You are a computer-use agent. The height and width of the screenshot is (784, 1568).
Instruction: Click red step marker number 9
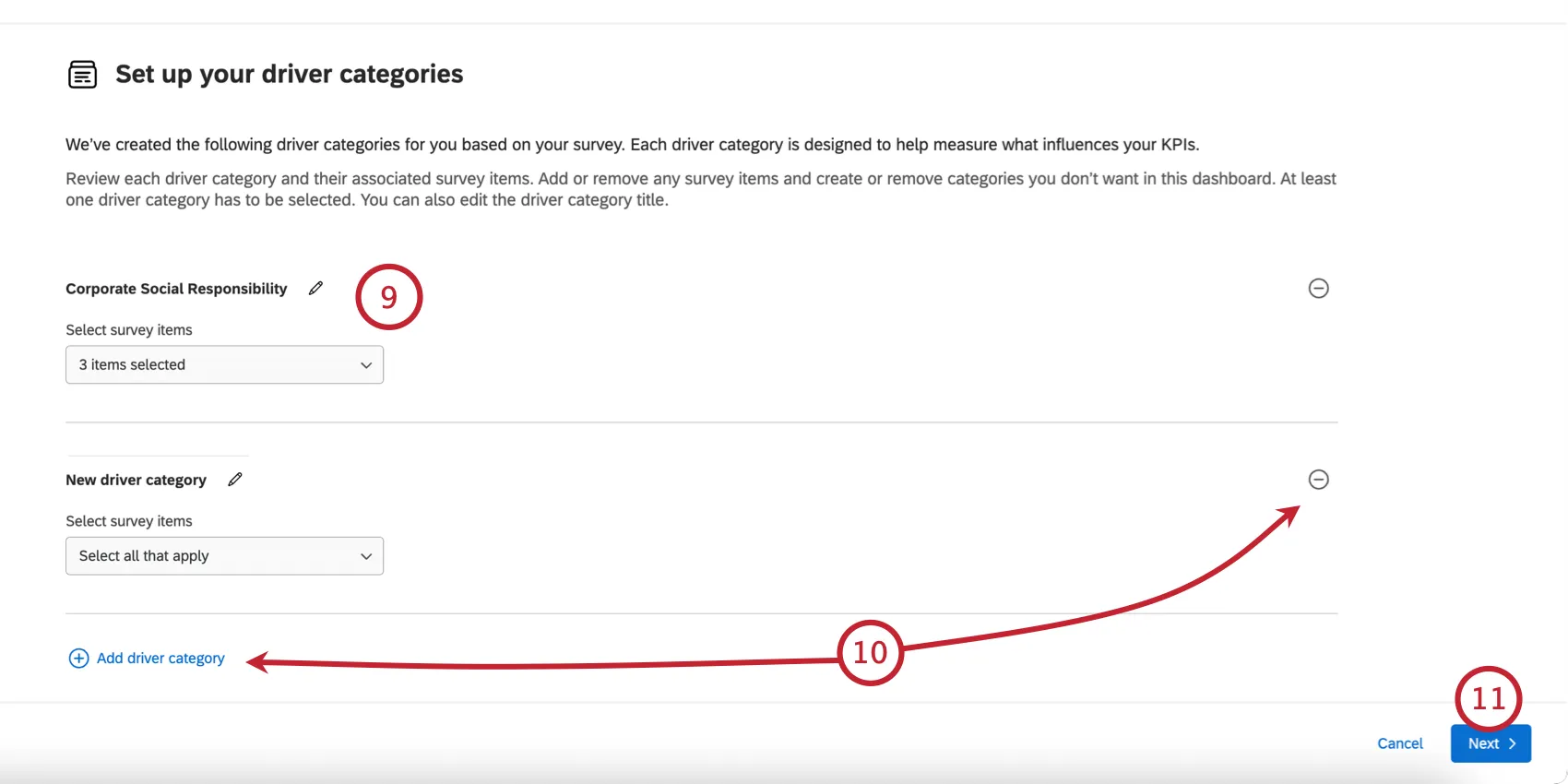pyautogui.click(x=389, y=297)
